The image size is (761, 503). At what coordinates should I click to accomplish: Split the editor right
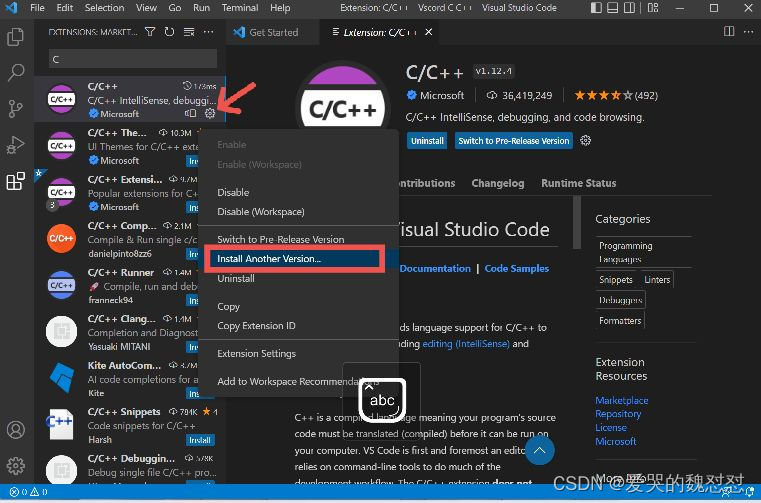(x=729, y=32)
